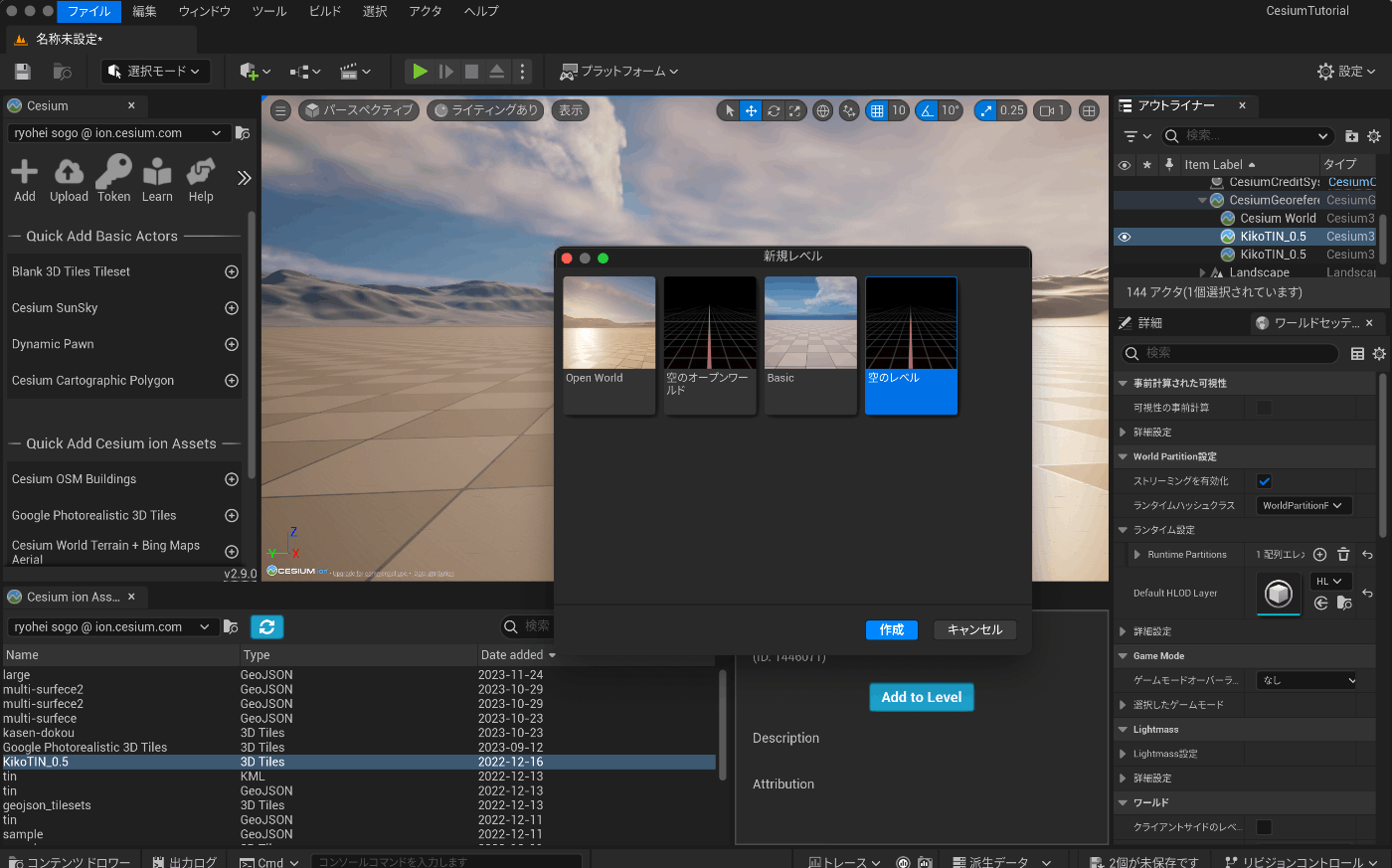
Task: Open the File menu
Action: (x=89, y=11)
